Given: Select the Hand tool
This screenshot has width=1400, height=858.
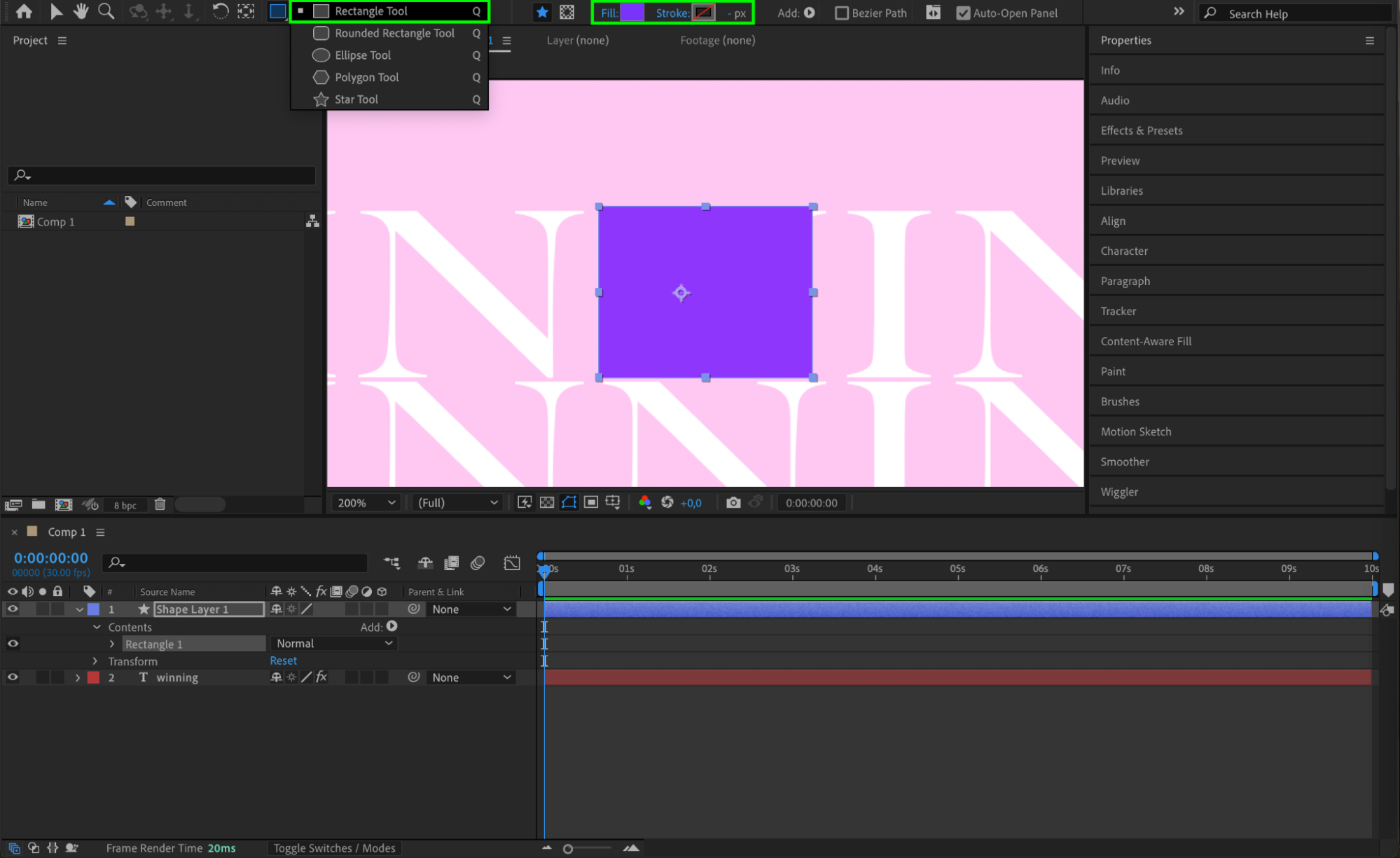Looking at the screenshot, I should pyautogui.click(x=81, y=11).
